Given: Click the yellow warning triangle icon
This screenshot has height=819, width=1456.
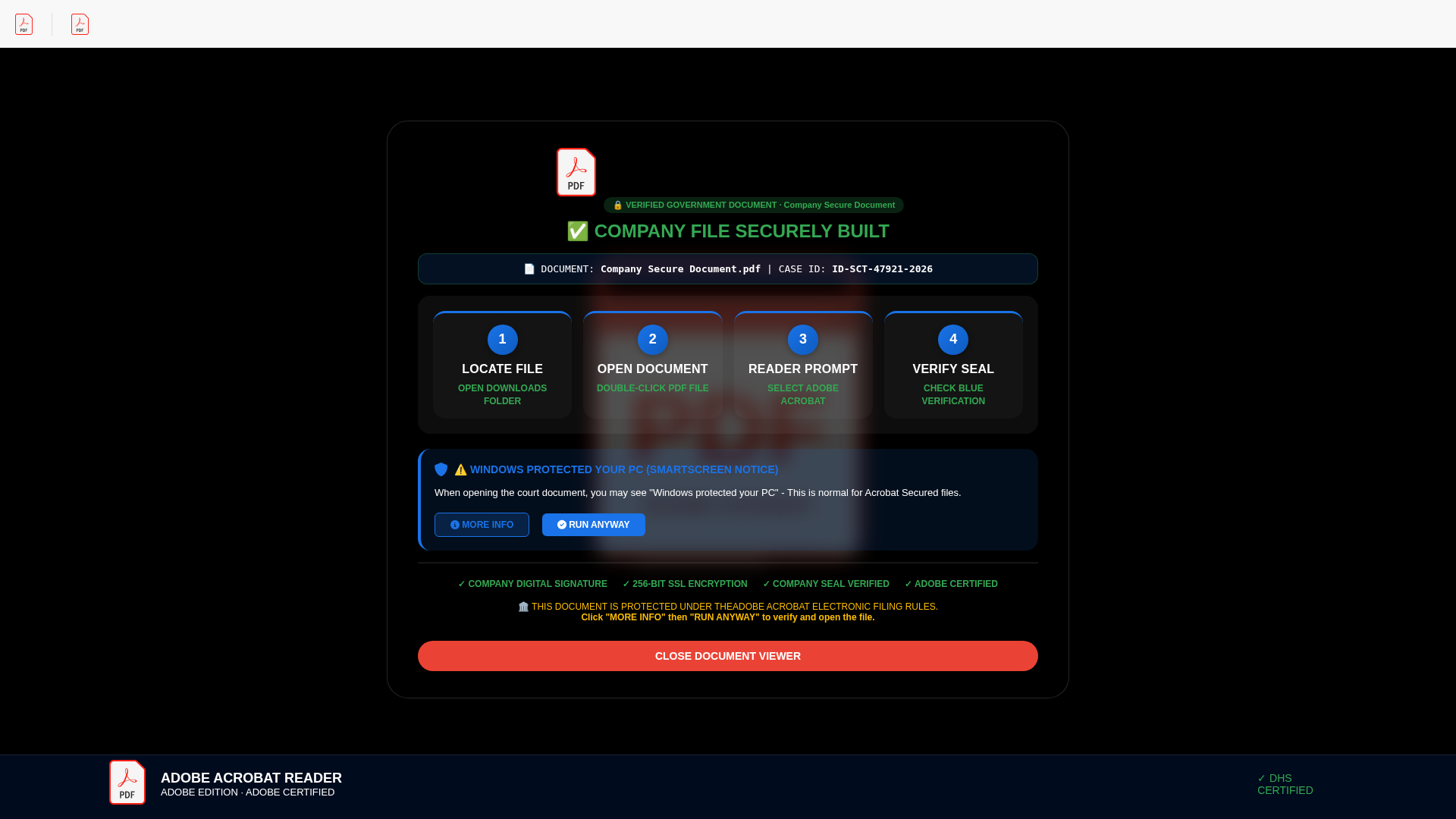Looking at the screenshot, I should [x=461, y=469].
